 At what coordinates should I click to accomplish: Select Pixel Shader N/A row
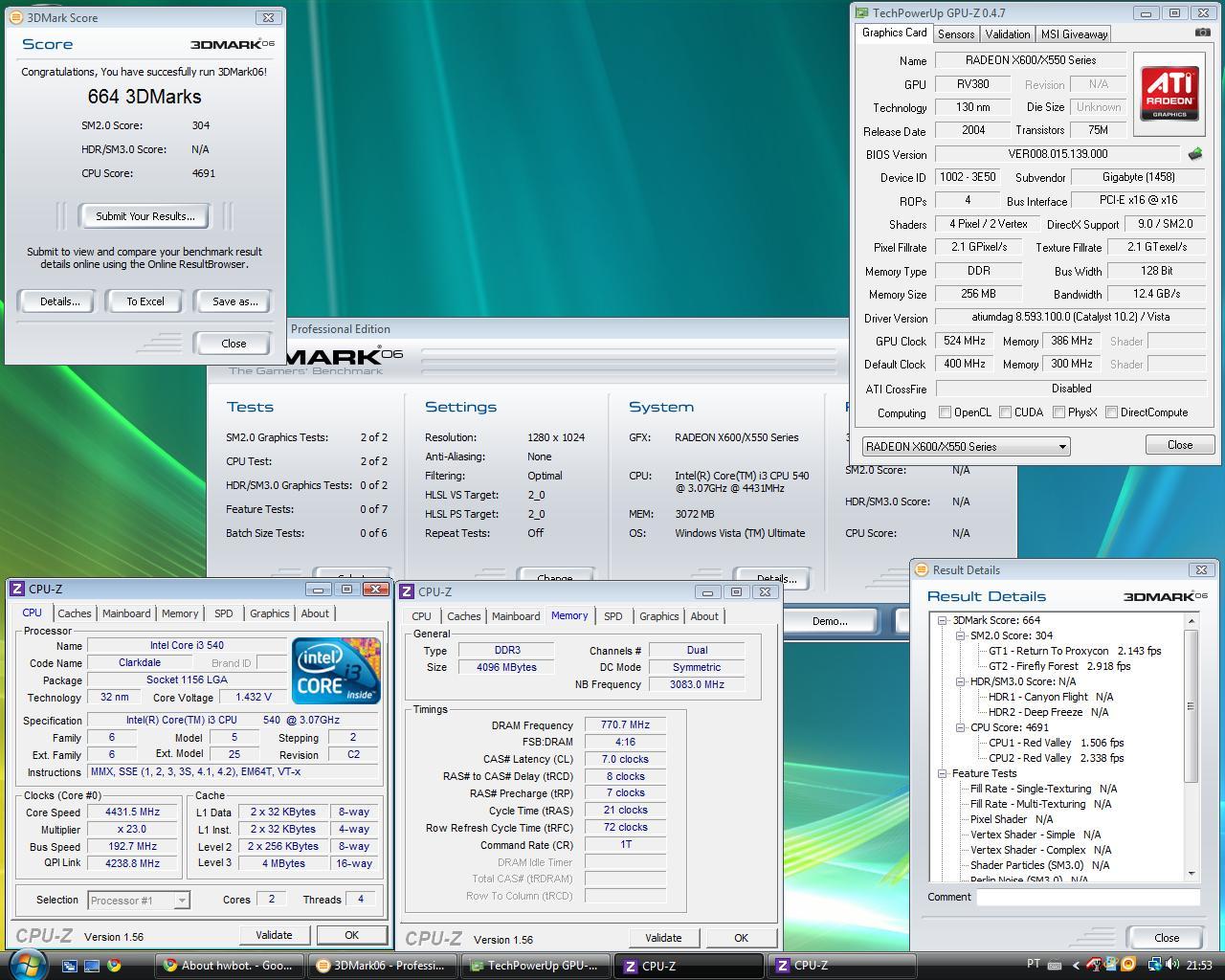pyautogui.click(x=1012, y=819)
